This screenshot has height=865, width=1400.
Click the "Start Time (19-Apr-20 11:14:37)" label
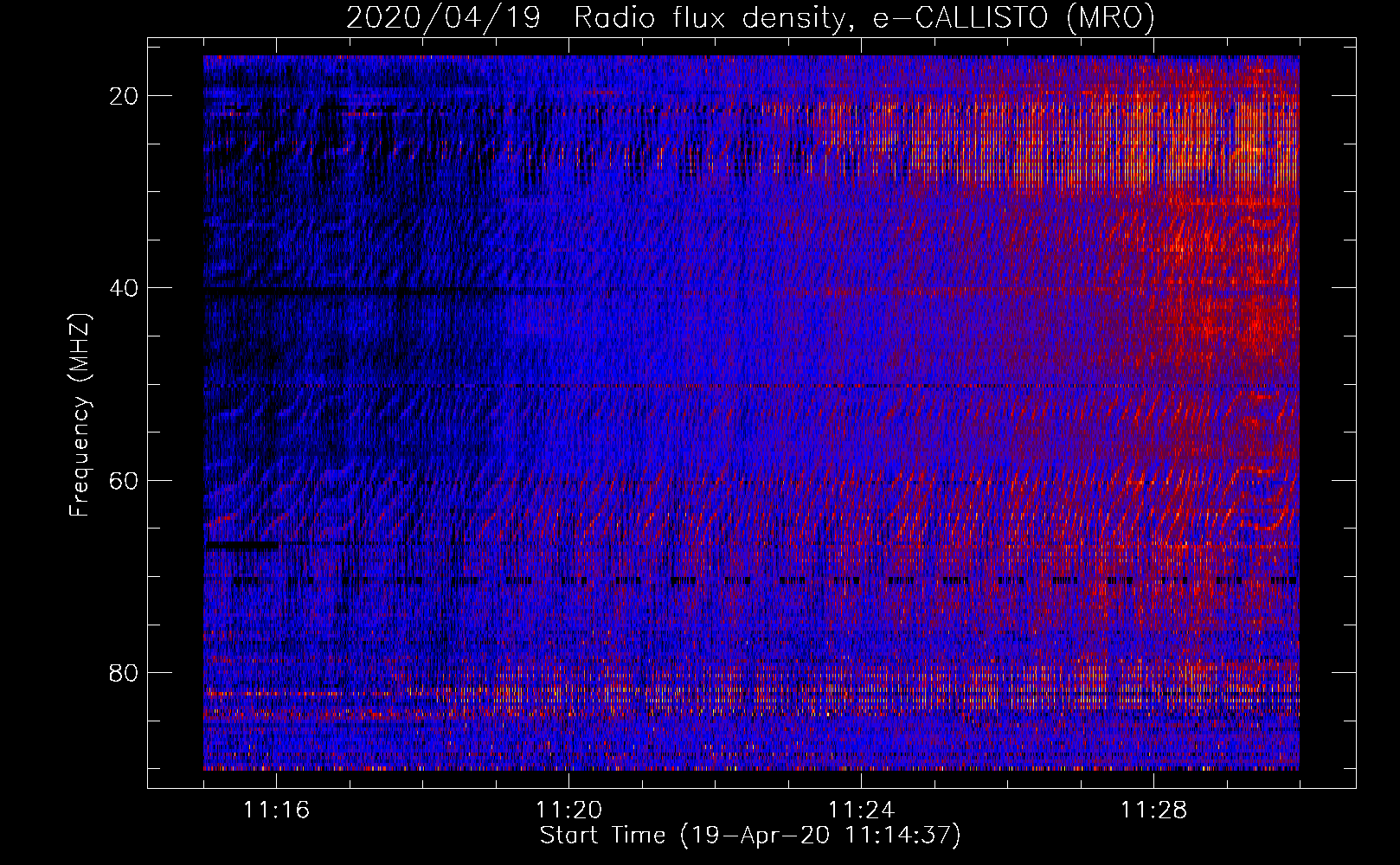coord(750,836)
